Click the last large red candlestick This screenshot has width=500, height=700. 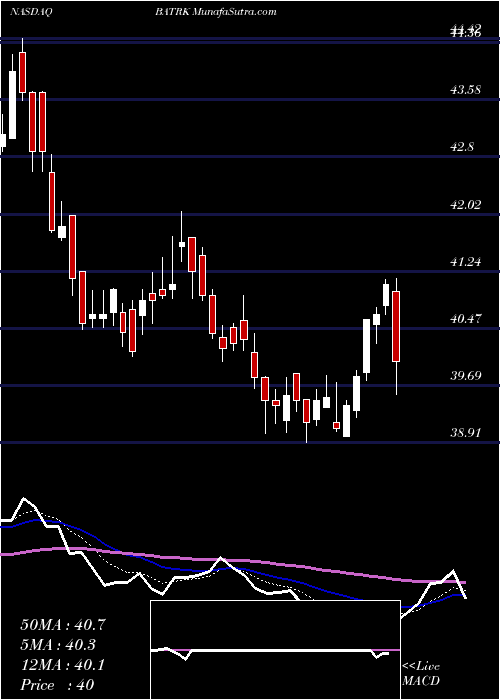coord(396,326)
